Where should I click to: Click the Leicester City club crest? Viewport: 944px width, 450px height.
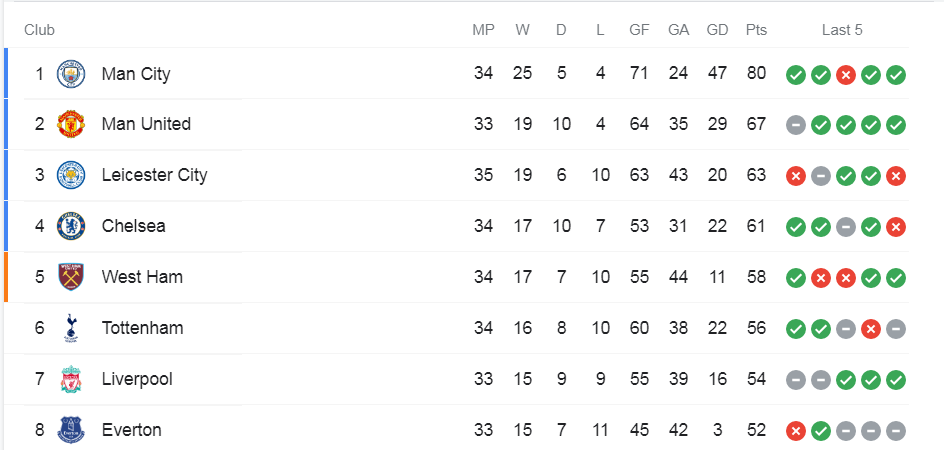click(x=71, y=175)
